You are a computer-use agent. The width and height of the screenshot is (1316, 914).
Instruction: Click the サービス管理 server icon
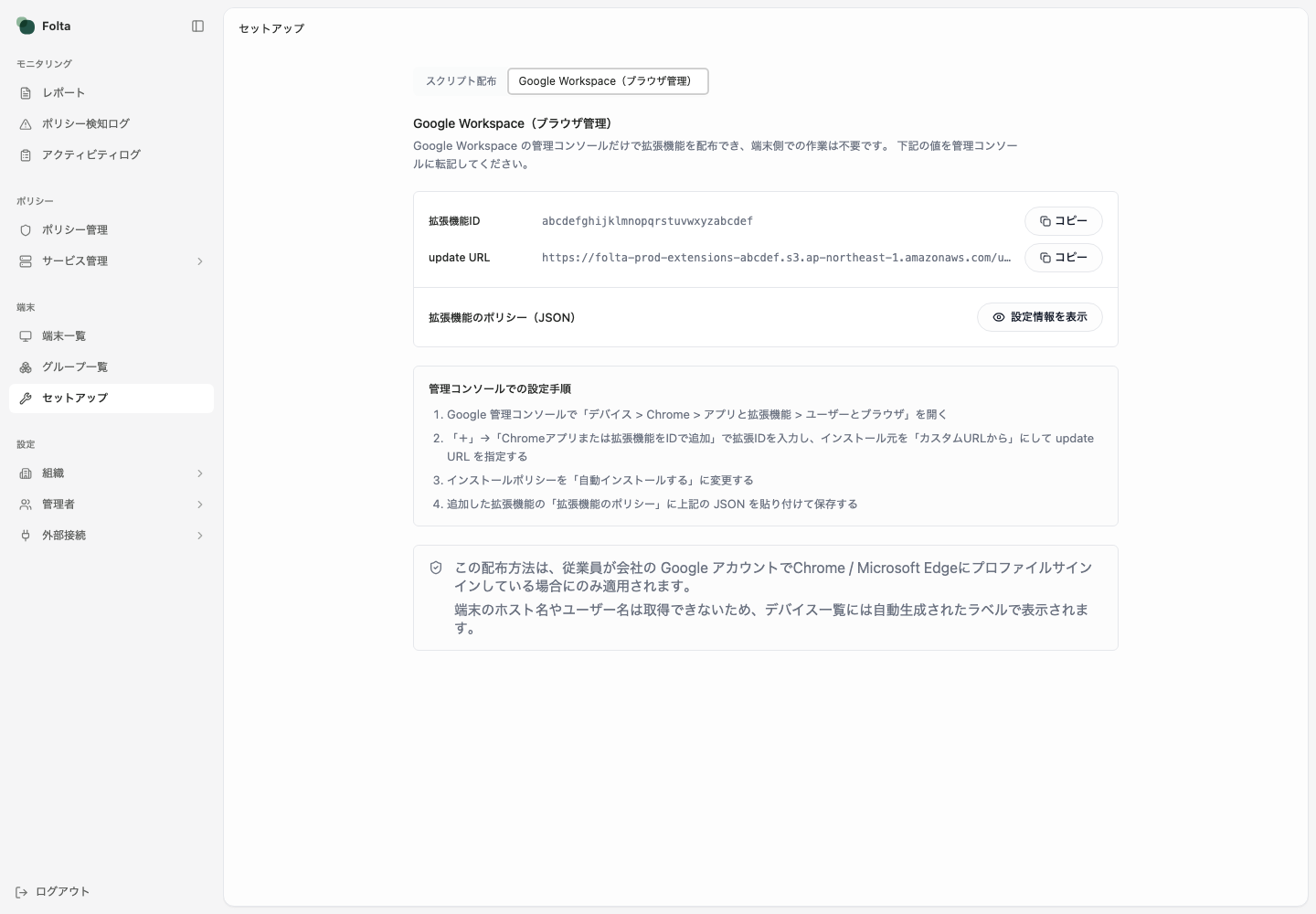click(x=26, y=261)
